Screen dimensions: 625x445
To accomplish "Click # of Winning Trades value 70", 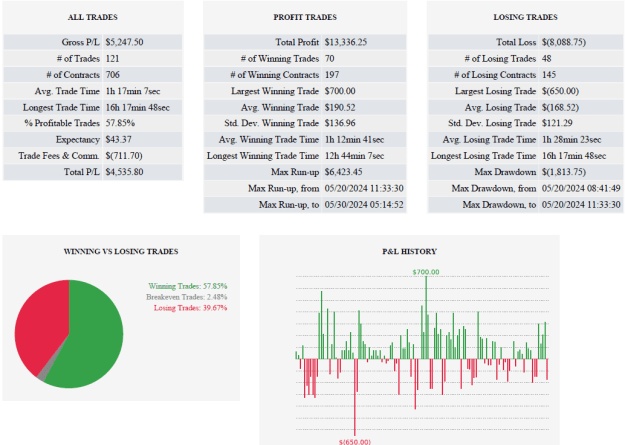I will pyautogui.click(x=329, y=59).
